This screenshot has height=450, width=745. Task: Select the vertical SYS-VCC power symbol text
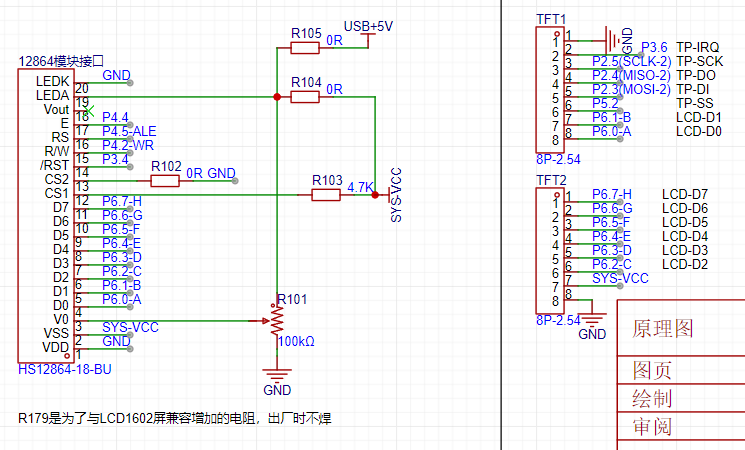[x=396, y=195]
